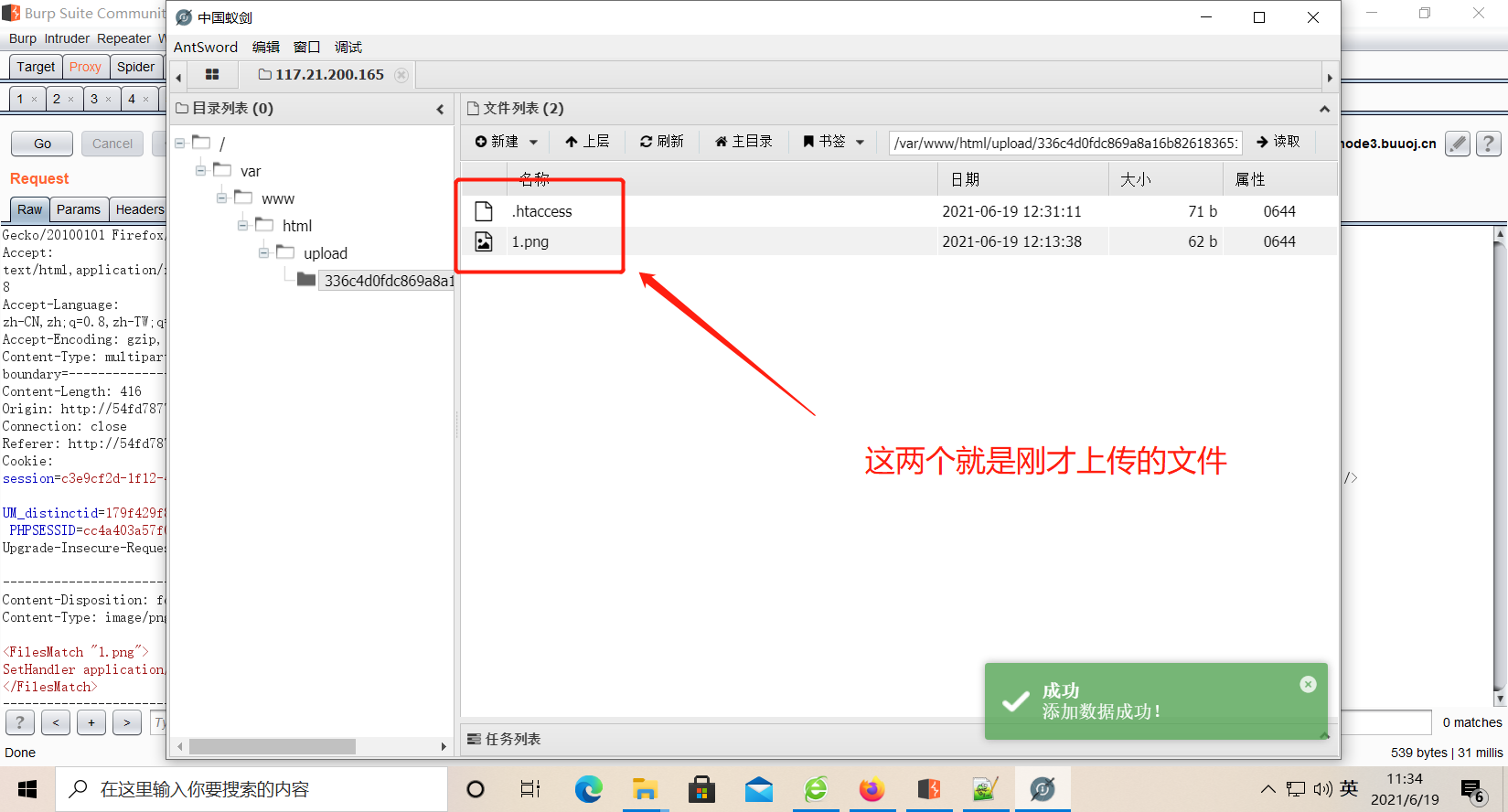Select the html folder in tree
Screen dimensions: 1508x812
point(297,226)
